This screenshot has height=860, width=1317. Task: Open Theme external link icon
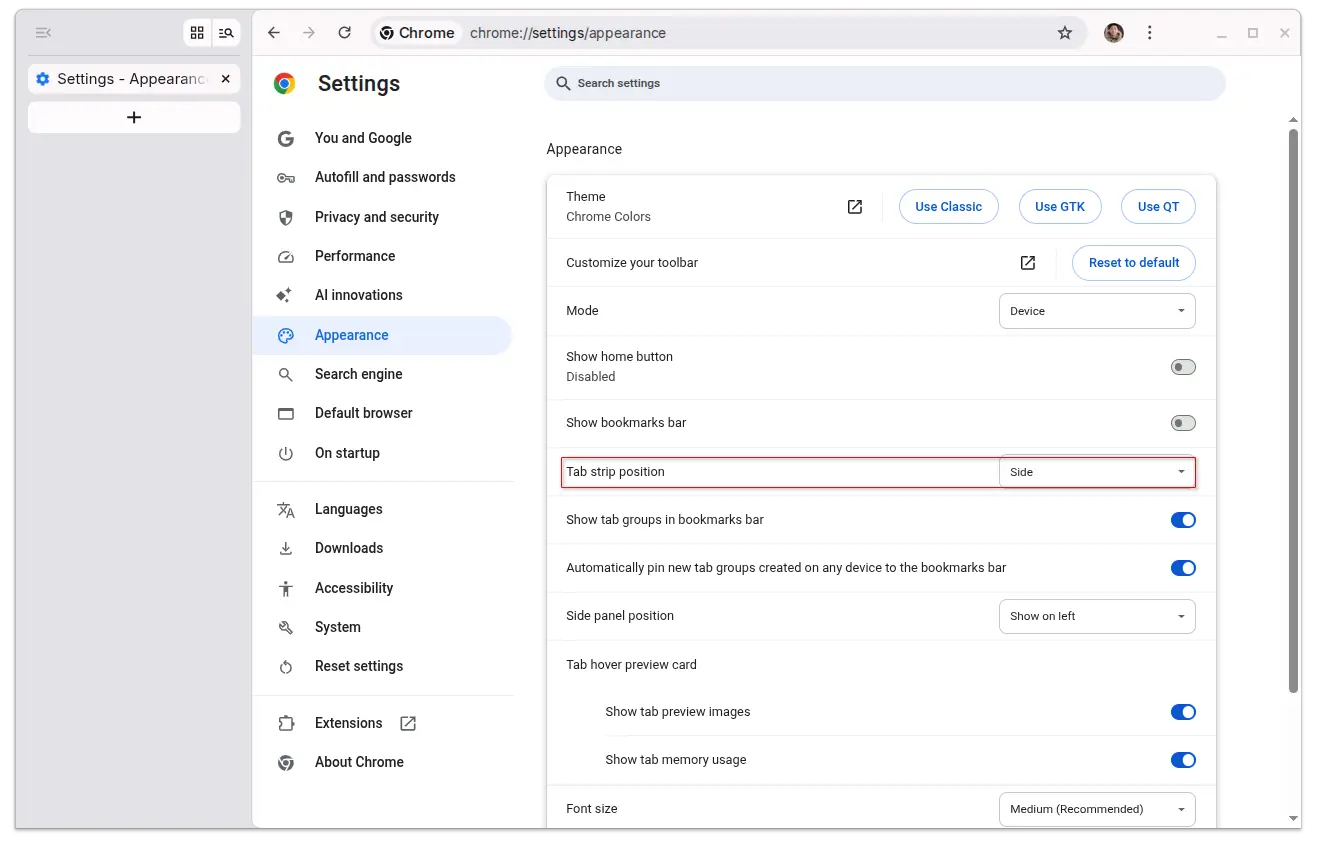[x=854, y=207]
